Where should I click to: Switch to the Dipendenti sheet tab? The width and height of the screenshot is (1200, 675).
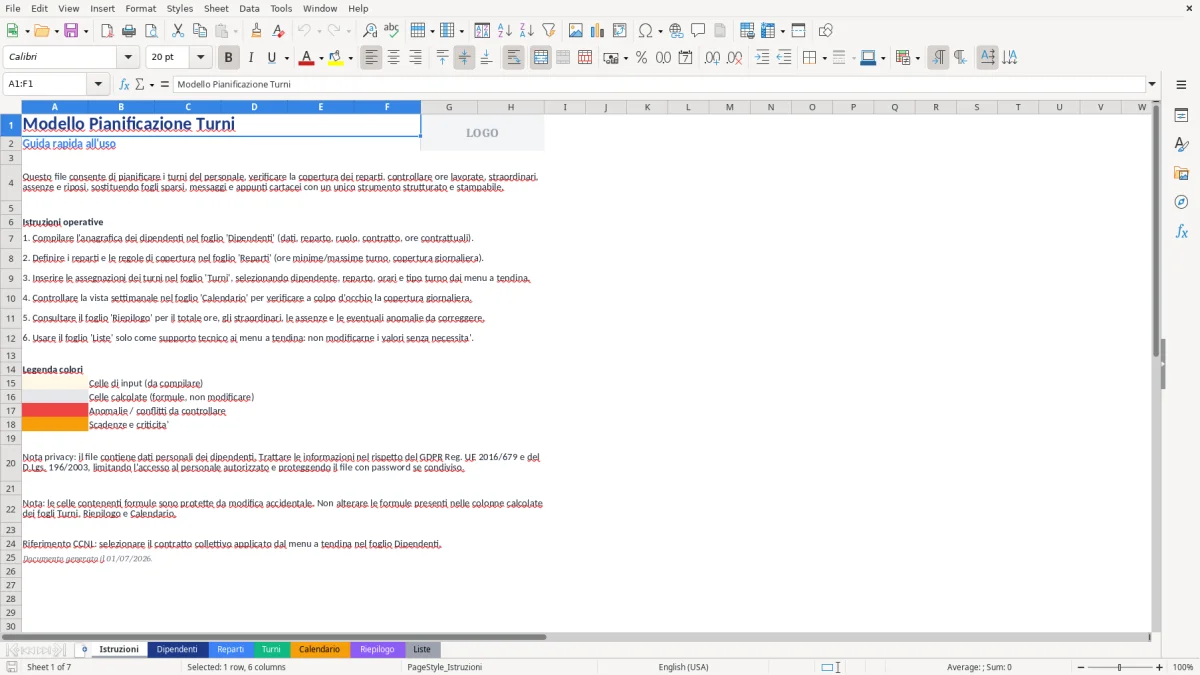(177, 649)
